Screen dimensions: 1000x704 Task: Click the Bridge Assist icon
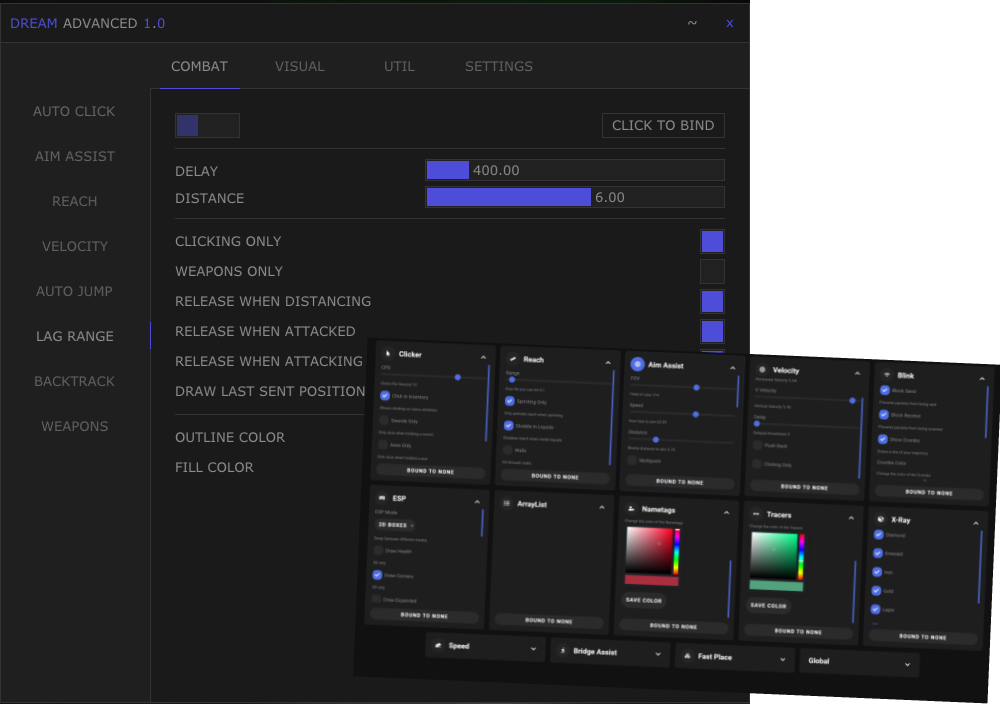tap(562, 650)
